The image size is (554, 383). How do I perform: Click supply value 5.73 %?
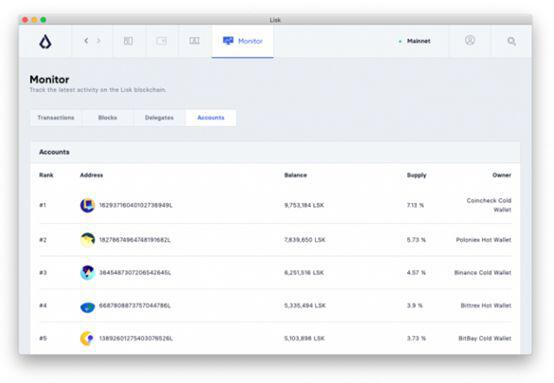416,240
